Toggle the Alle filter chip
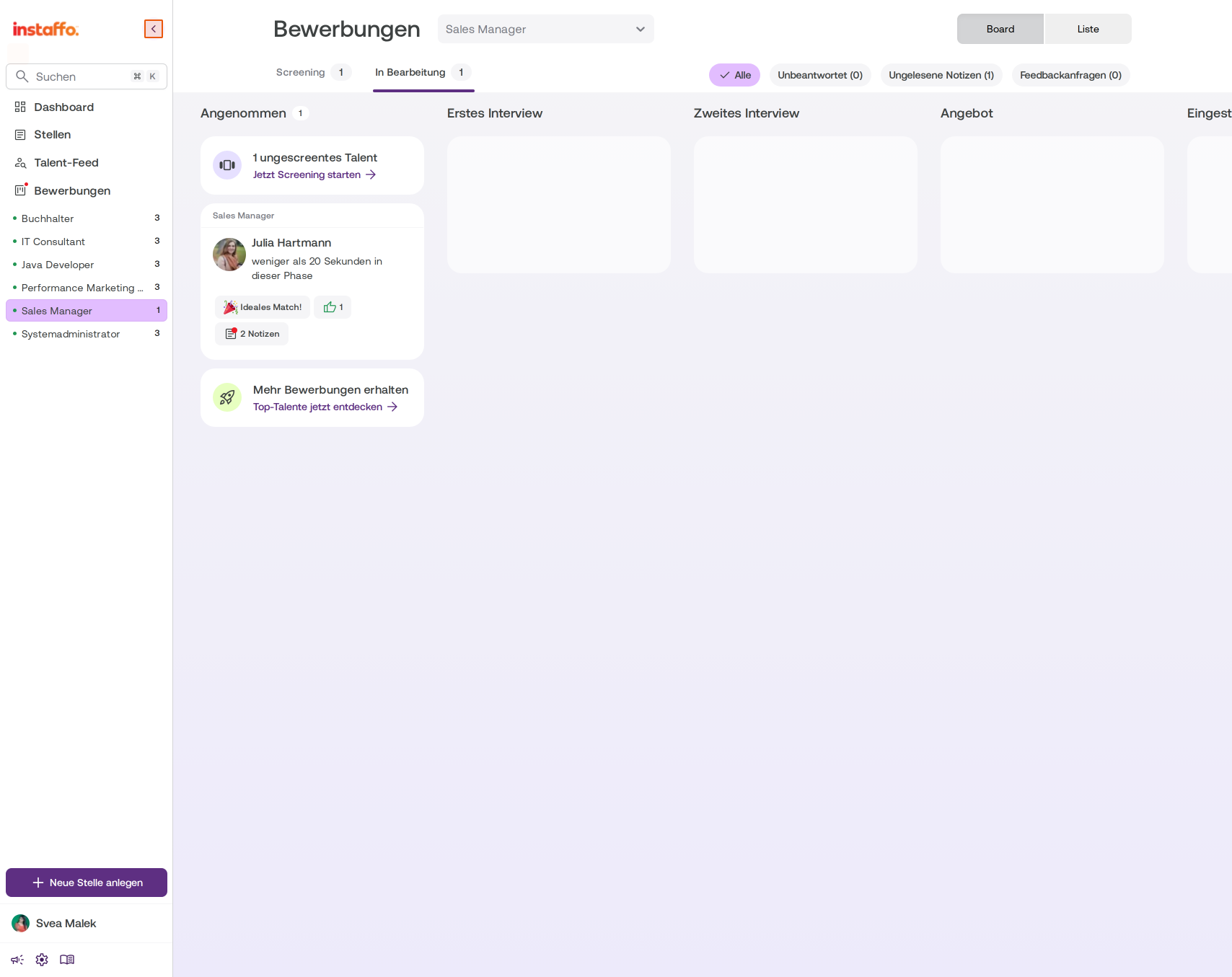The height and width of the screenshot is (977, 1232). (x=734, y=75)
